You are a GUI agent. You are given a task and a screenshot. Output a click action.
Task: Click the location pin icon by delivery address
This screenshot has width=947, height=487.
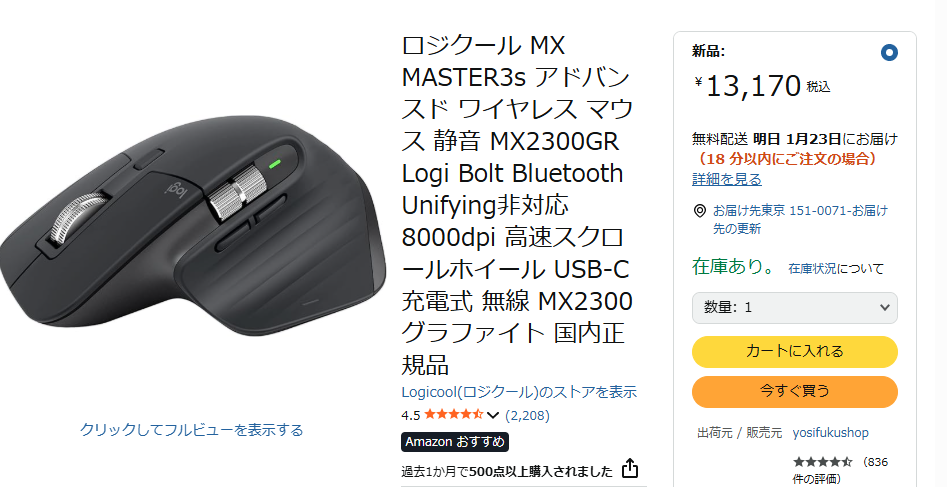(x=699, y=211)
